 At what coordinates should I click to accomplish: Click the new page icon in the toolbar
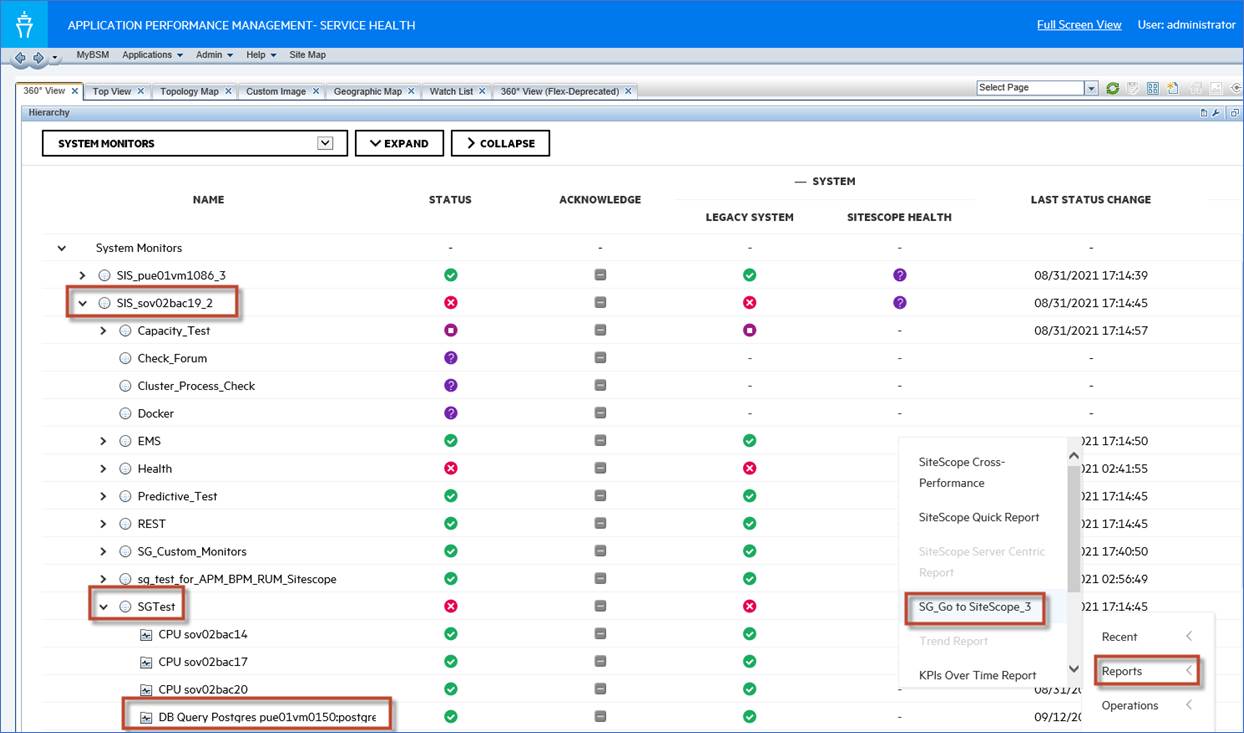pos(1171,88)
